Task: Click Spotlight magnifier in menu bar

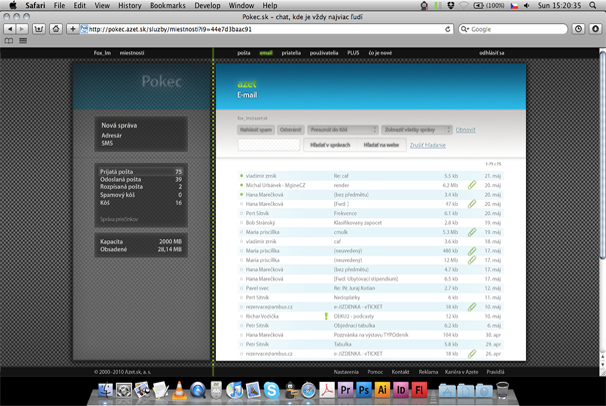Action: pos(596,5)
